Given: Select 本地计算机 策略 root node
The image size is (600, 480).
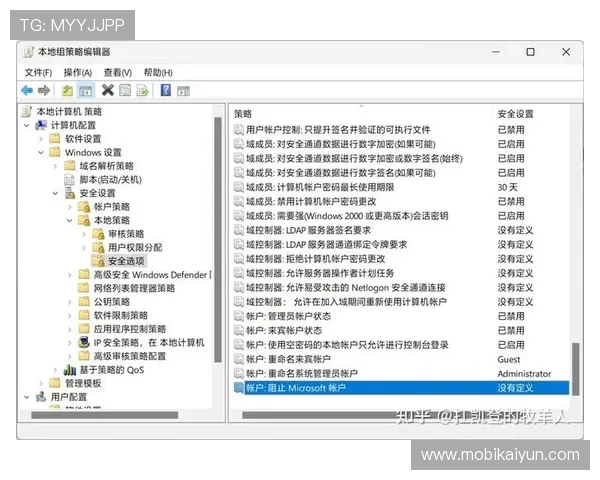Looking at the screenshot, I should coord(69,111).
